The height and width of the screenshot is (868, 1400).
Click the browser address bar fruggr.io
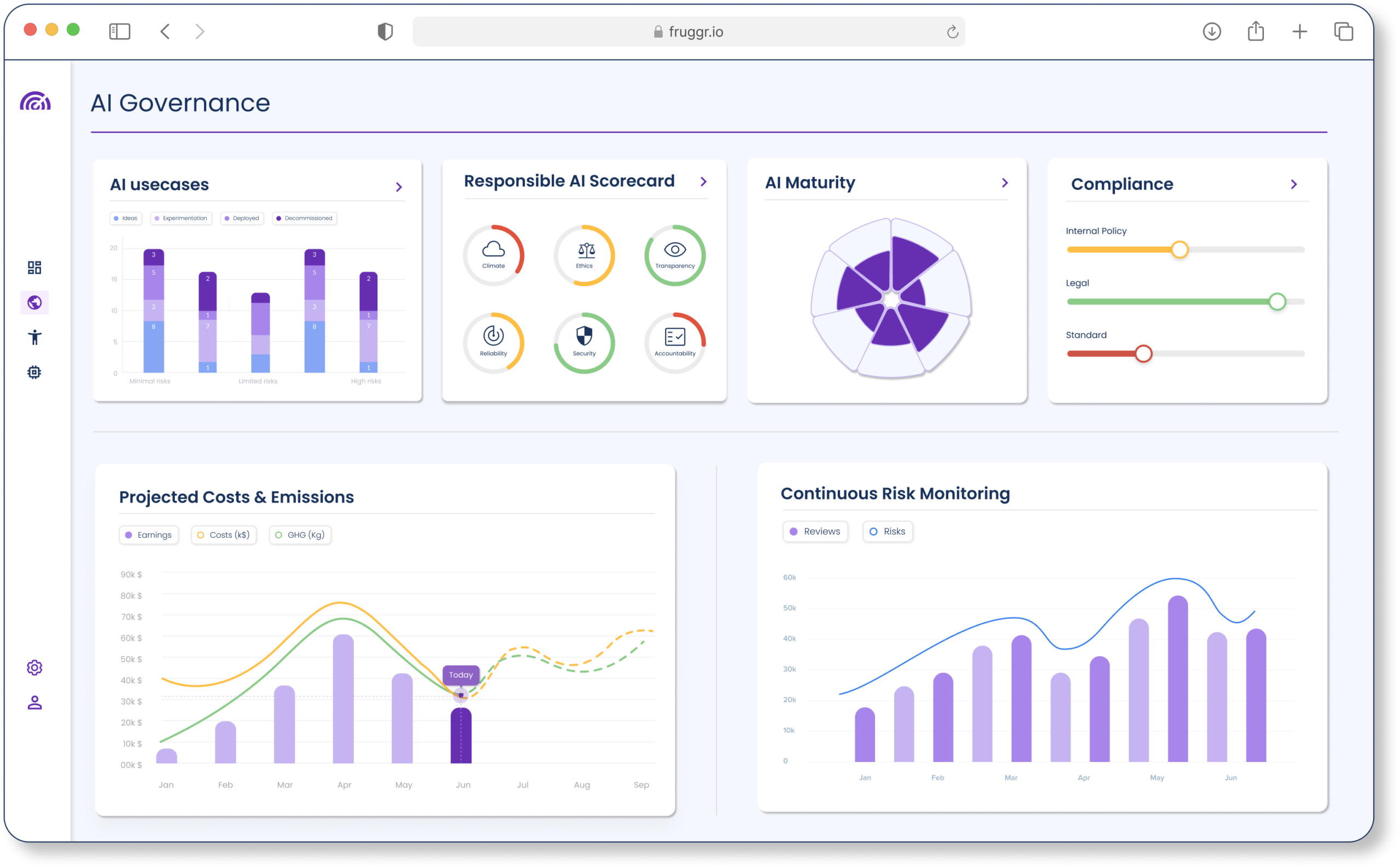click(x=688, y=32)
